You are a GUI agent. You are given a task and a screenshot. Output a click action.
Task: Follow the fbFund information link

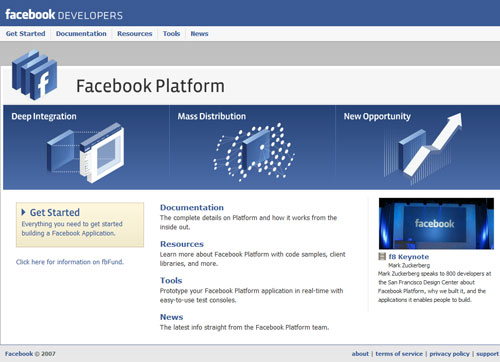70,262
